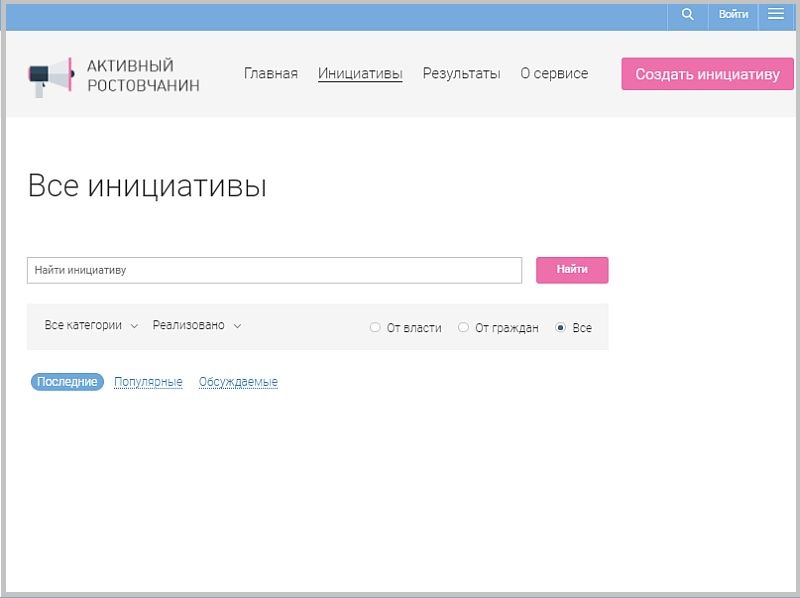The width and height of the screenshot is (800, 598).
Task: Select the От граждан radio button
Action: (x=463, y=327)
